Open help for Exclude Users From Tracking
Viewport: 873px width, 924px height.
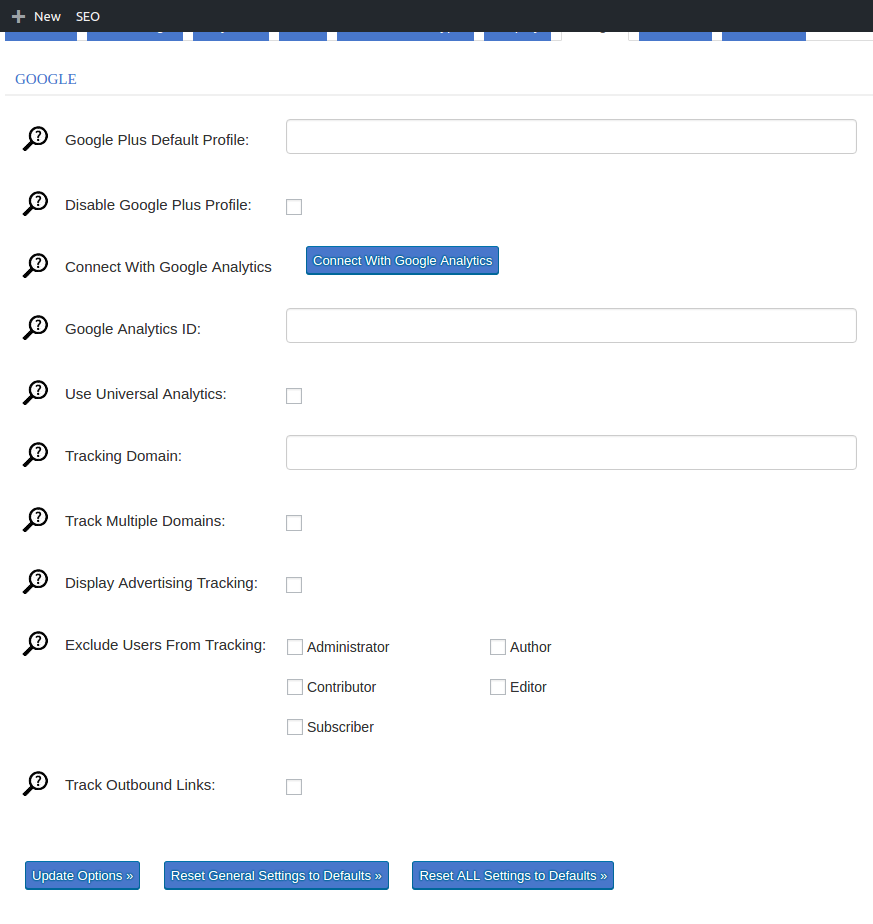(x=35, y=643)
